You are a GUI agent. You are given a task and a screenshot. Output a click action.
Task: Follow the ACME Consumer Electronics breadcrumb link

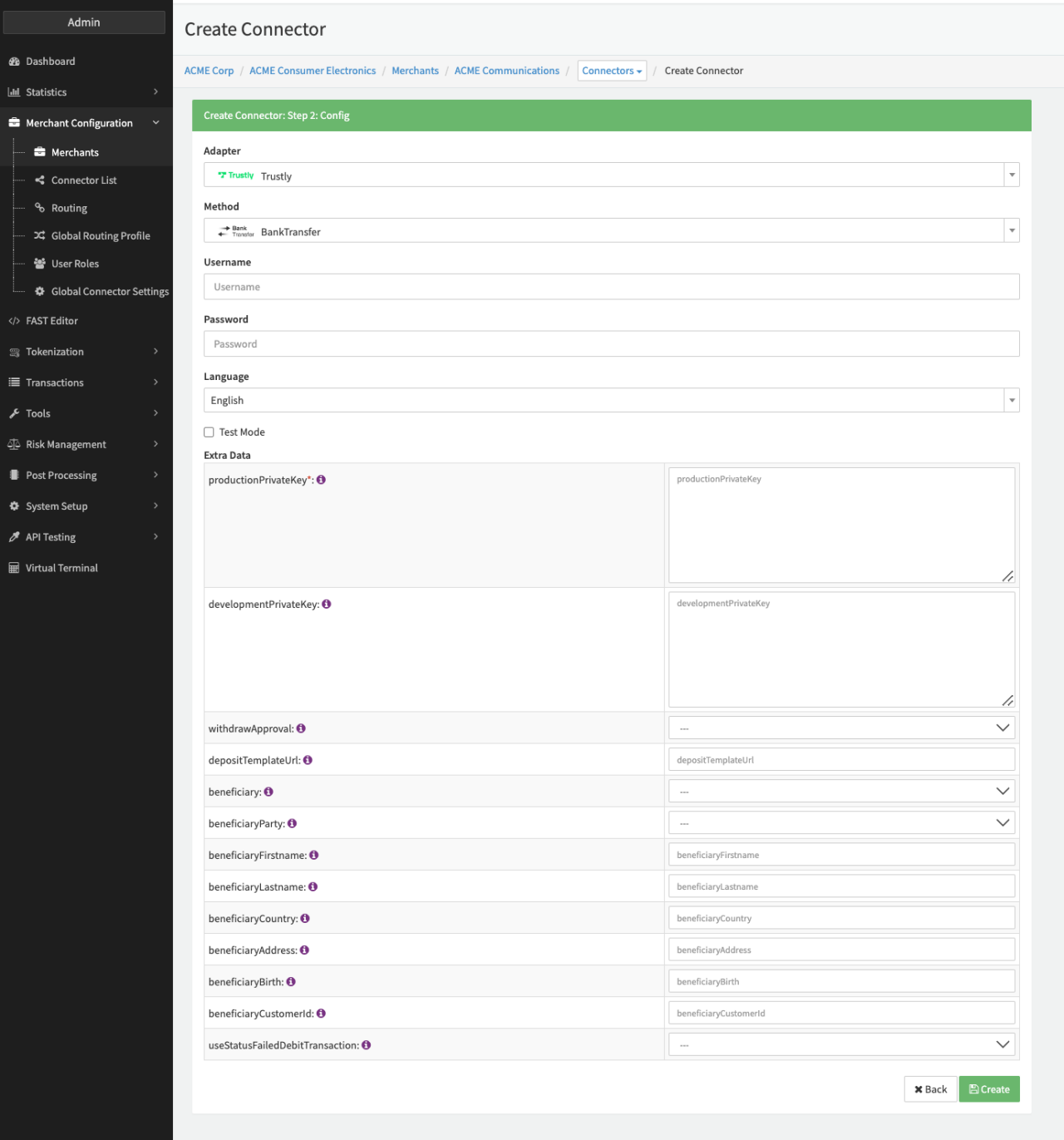[x=313, y=72]
